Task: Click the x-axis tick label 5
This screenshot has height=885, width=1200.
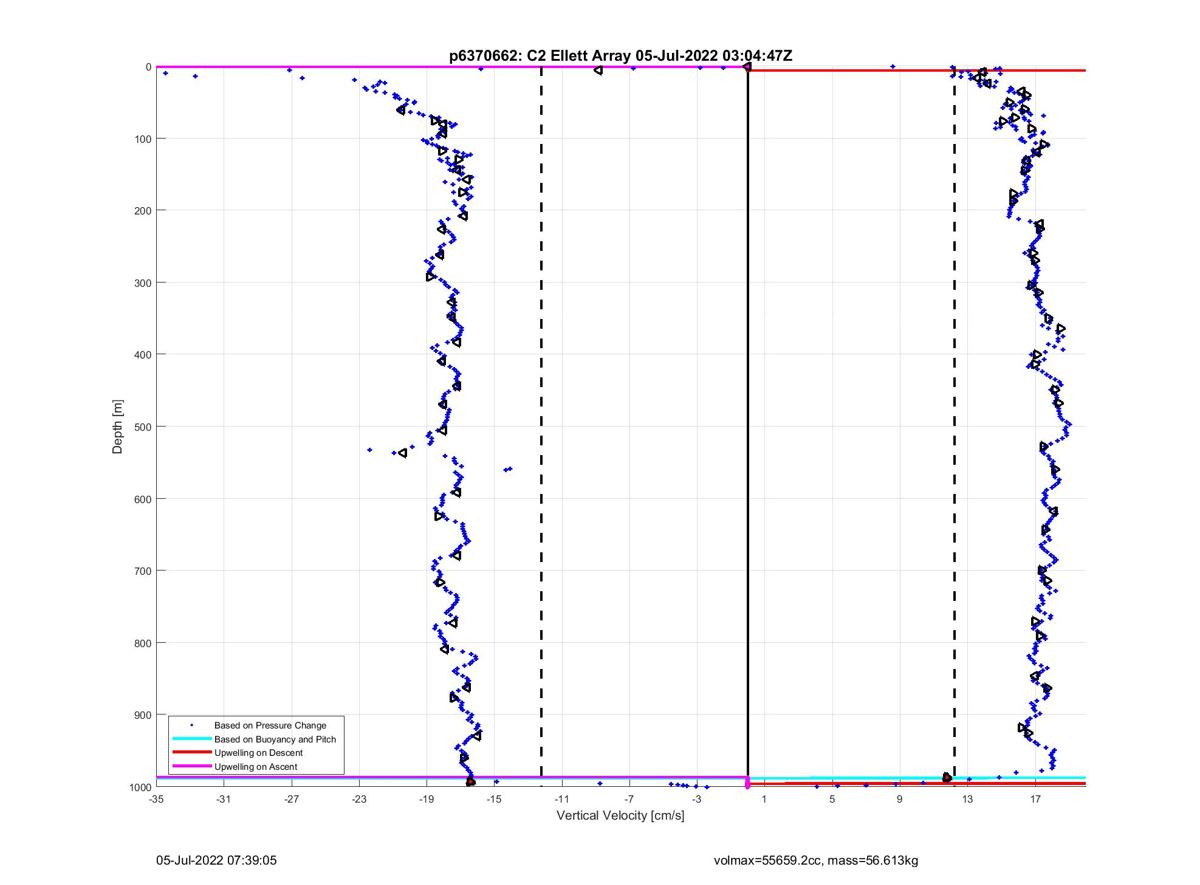Action: point(832,798)
